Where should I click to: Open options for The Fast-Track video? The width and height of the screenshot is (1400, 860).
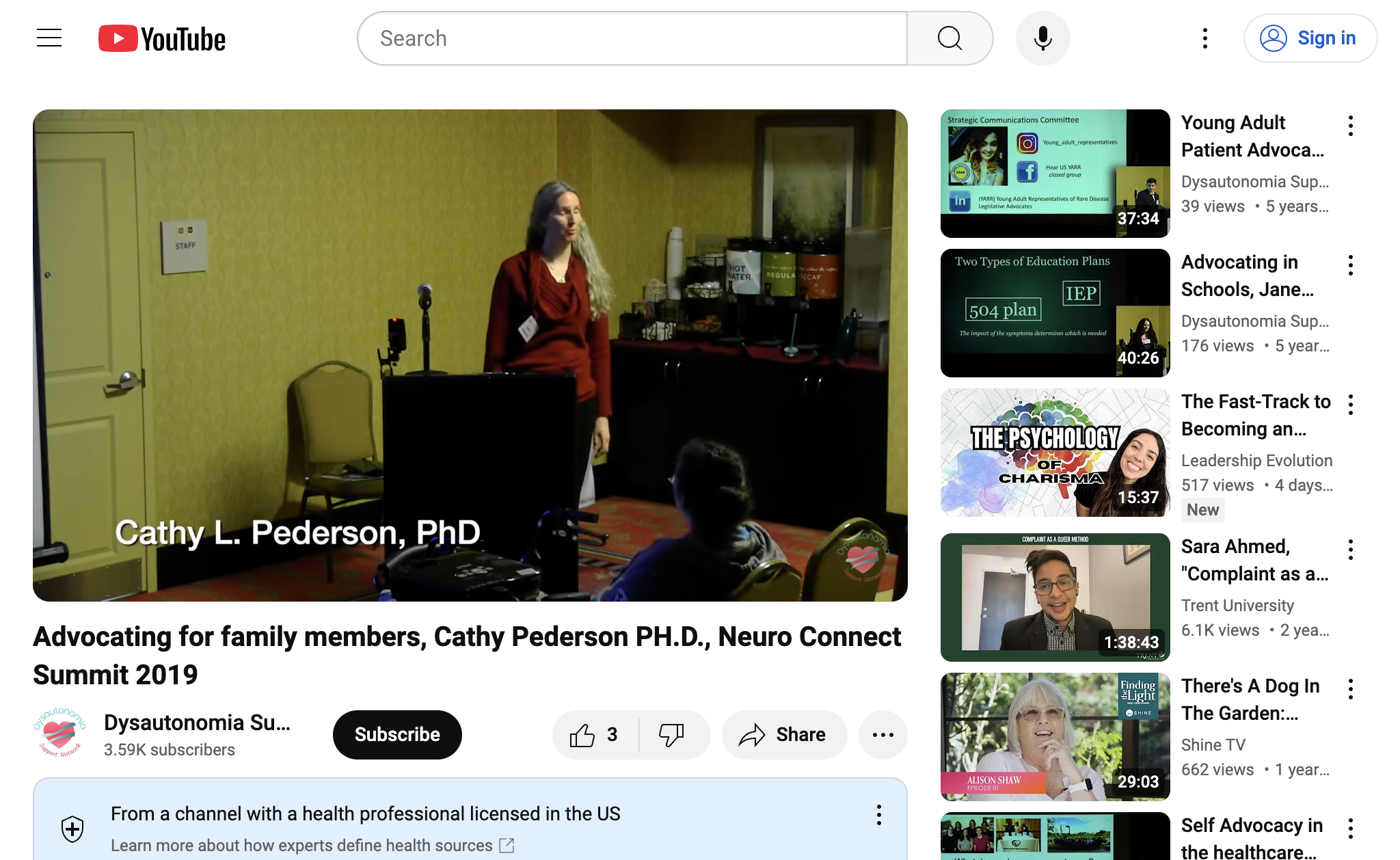(1351, 405)
